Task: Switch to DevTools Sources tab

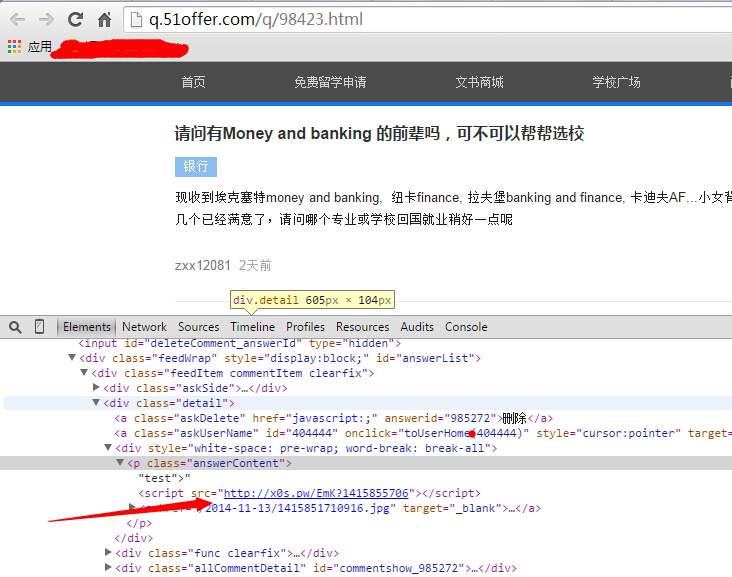Action: pos(198,327)
